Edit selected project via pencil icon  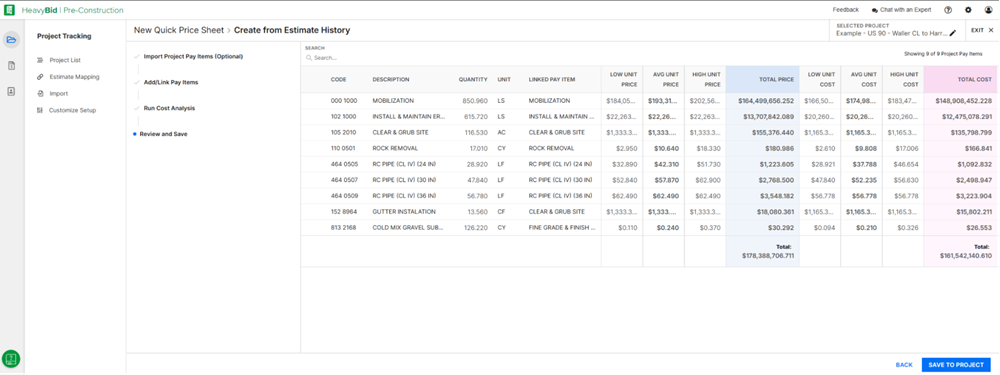click(953, 33)
